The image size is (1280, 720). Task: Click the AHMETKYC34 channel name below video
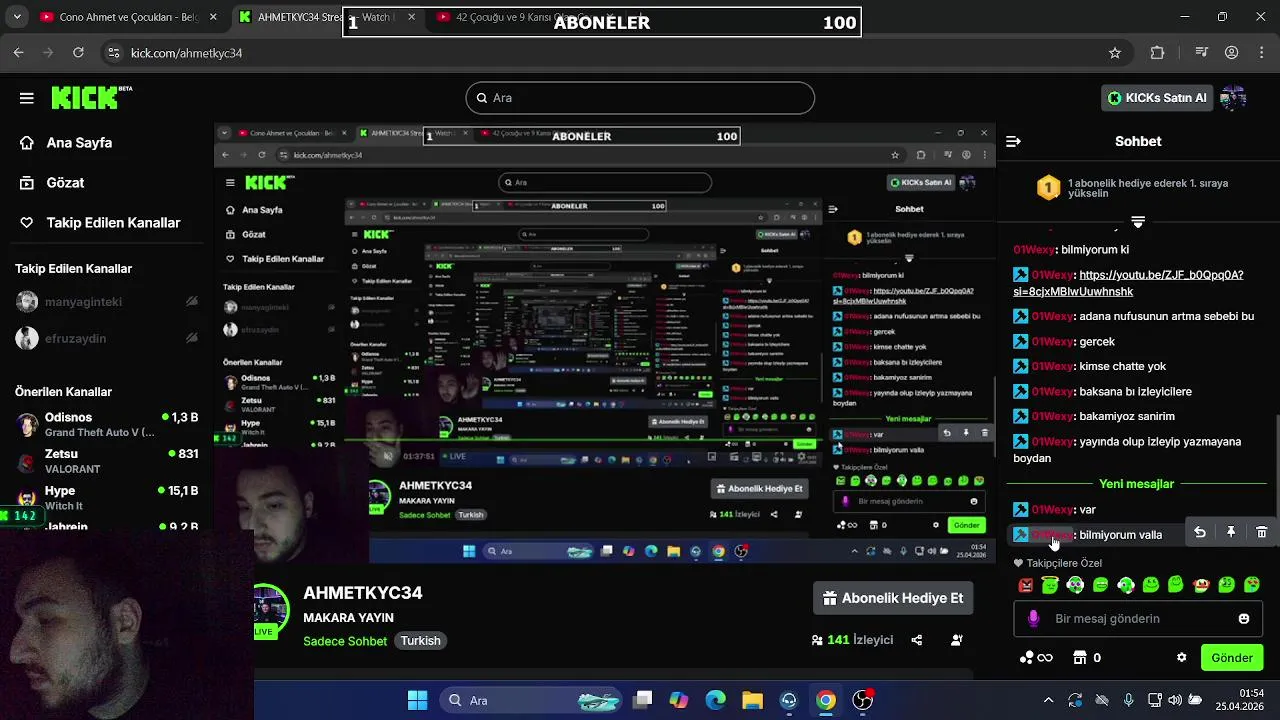point(363,593)
